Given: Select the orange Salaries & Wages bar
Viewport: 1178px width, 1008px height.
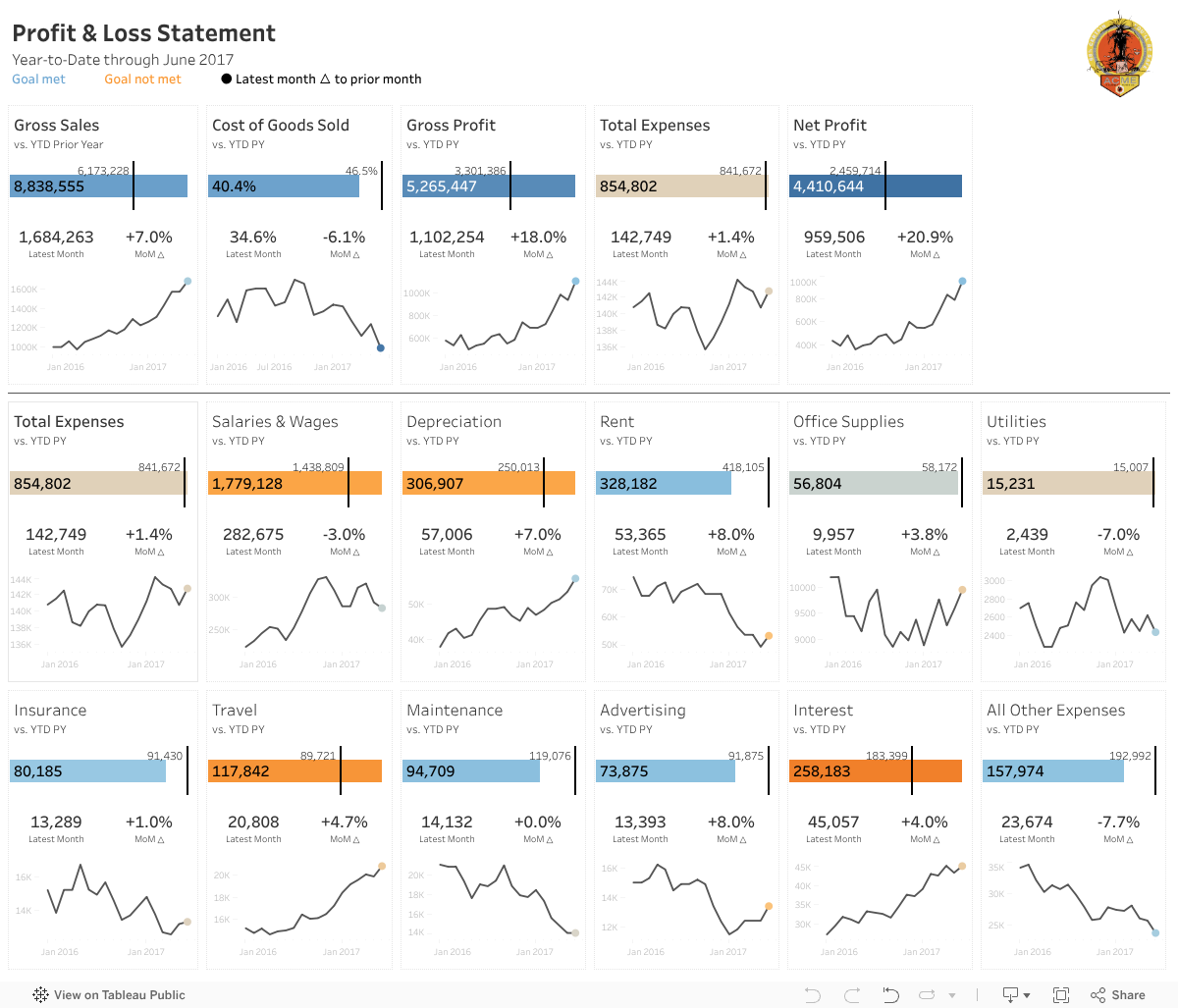Looking at the screenshot, I should (x=294, y=483).
